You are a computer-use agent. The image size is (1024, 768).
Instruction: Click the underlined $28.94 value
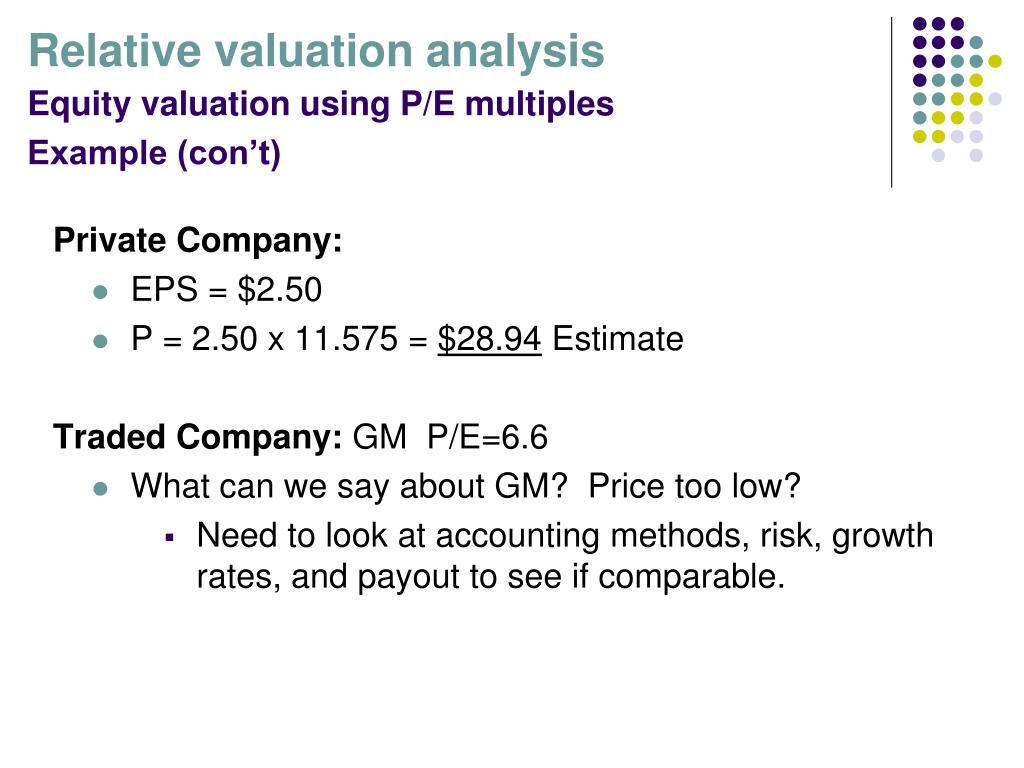pyautogui.click(x=490, y=340)
